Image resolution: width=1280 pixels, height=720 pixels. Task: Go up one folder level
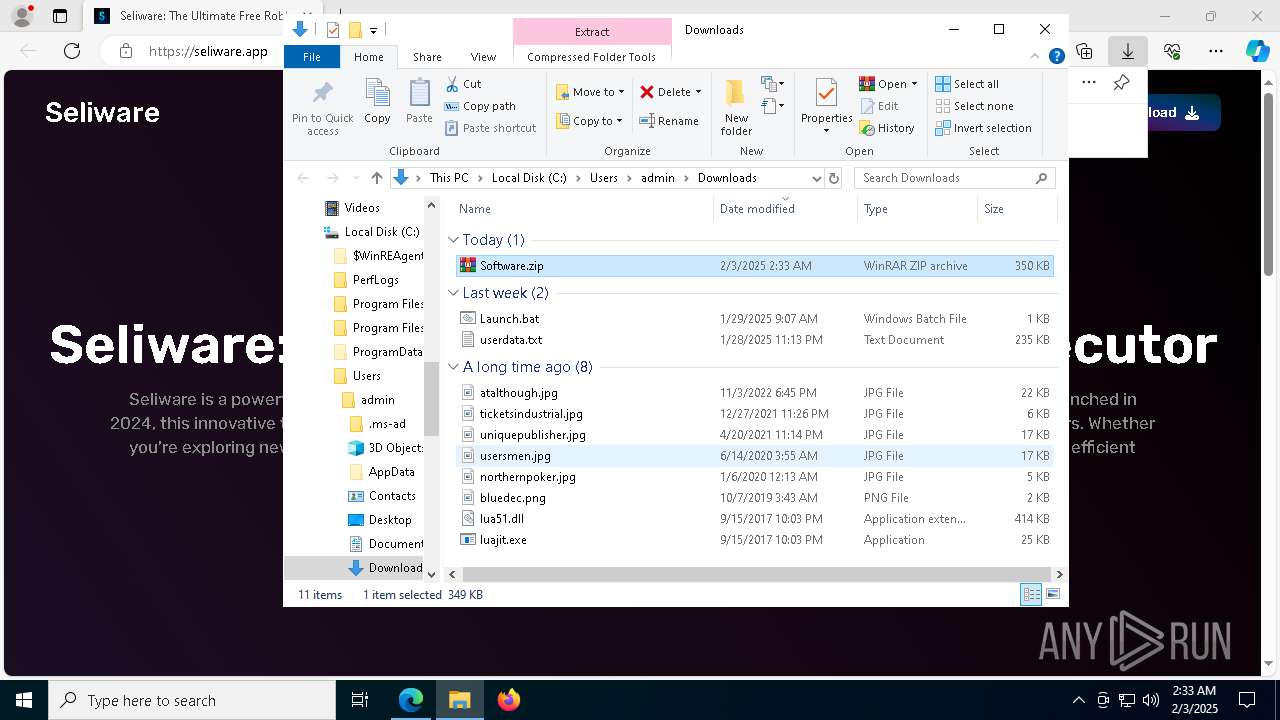click(x=376, y=178)
